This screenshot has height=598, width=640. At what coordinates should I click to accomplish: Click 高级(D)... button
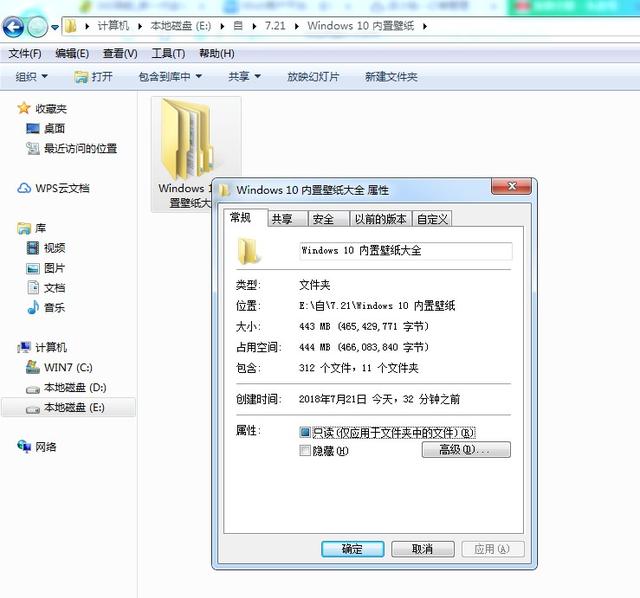coord(466,449)
